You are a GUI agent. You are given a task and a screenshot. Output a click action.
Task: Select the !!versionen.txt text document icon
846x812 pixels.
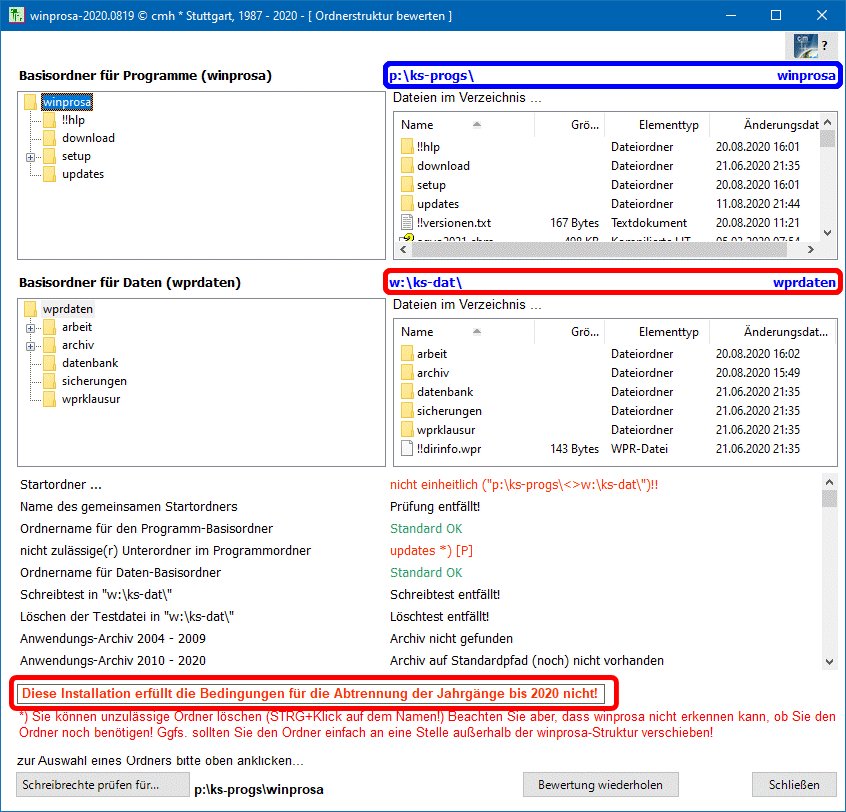click(407, 223)
